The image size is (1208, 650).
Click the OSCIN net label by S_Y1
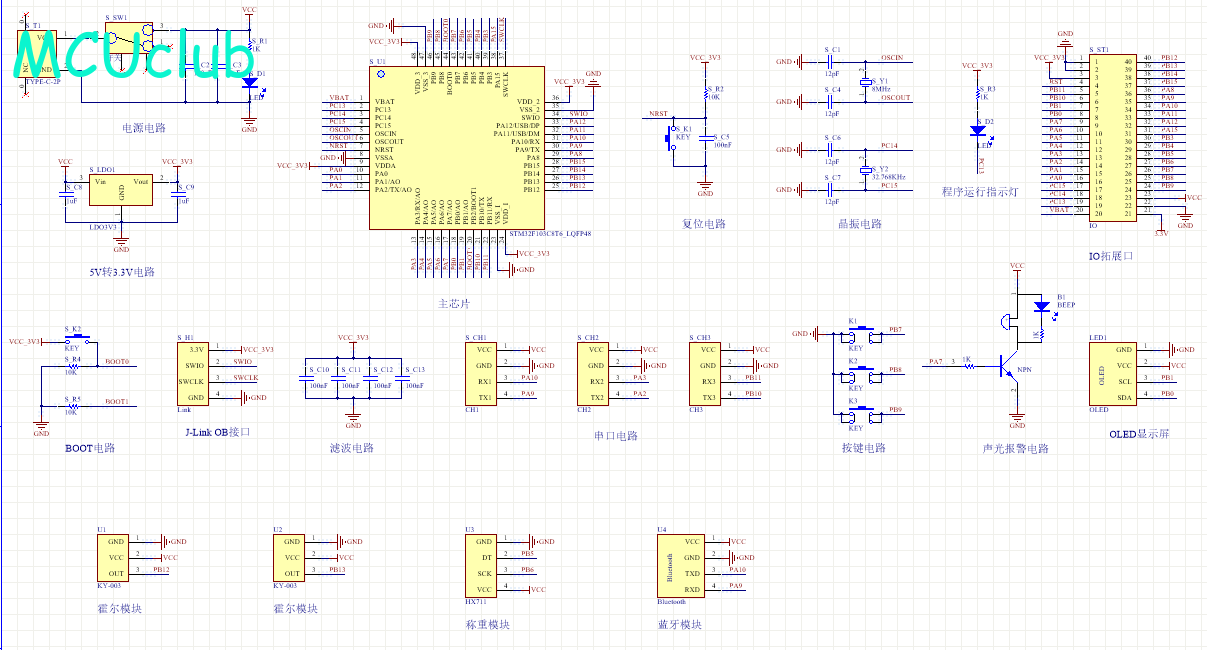pos(893,58)
